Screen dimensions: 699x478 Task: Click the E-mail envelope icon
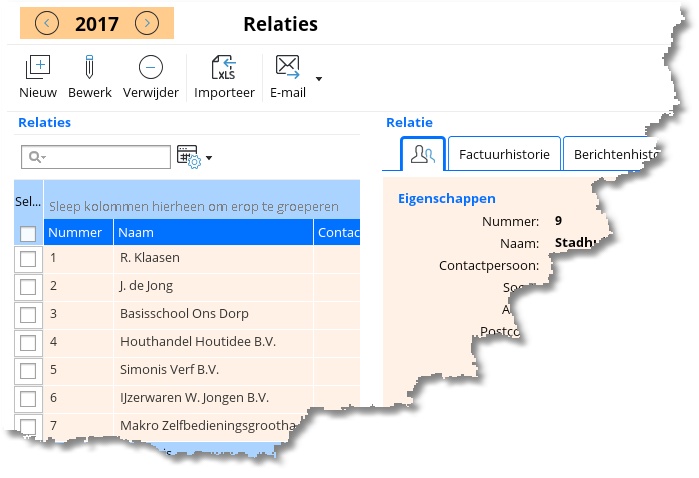coord(287,68)
